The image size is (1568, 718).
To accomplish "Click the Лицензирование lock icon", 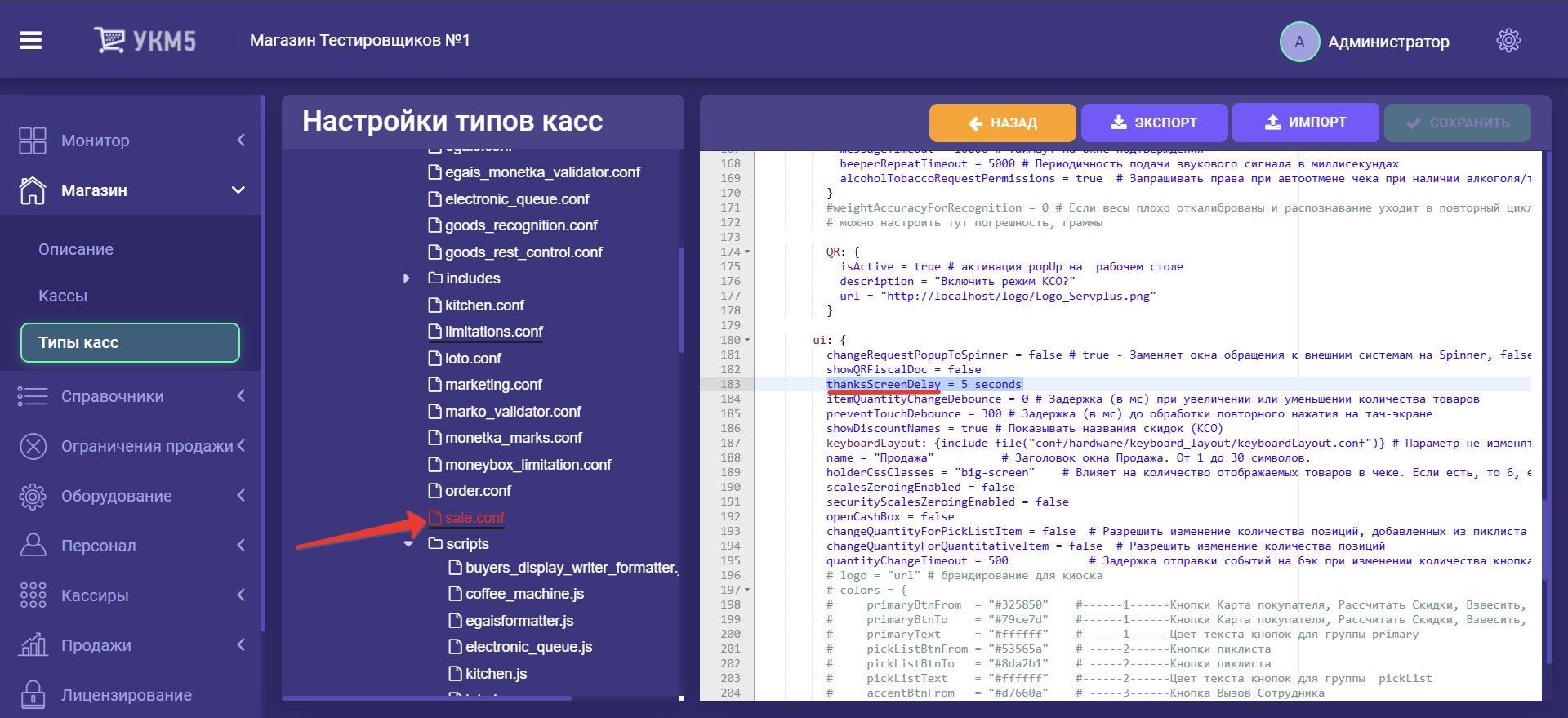I will (x=33, y=695).
